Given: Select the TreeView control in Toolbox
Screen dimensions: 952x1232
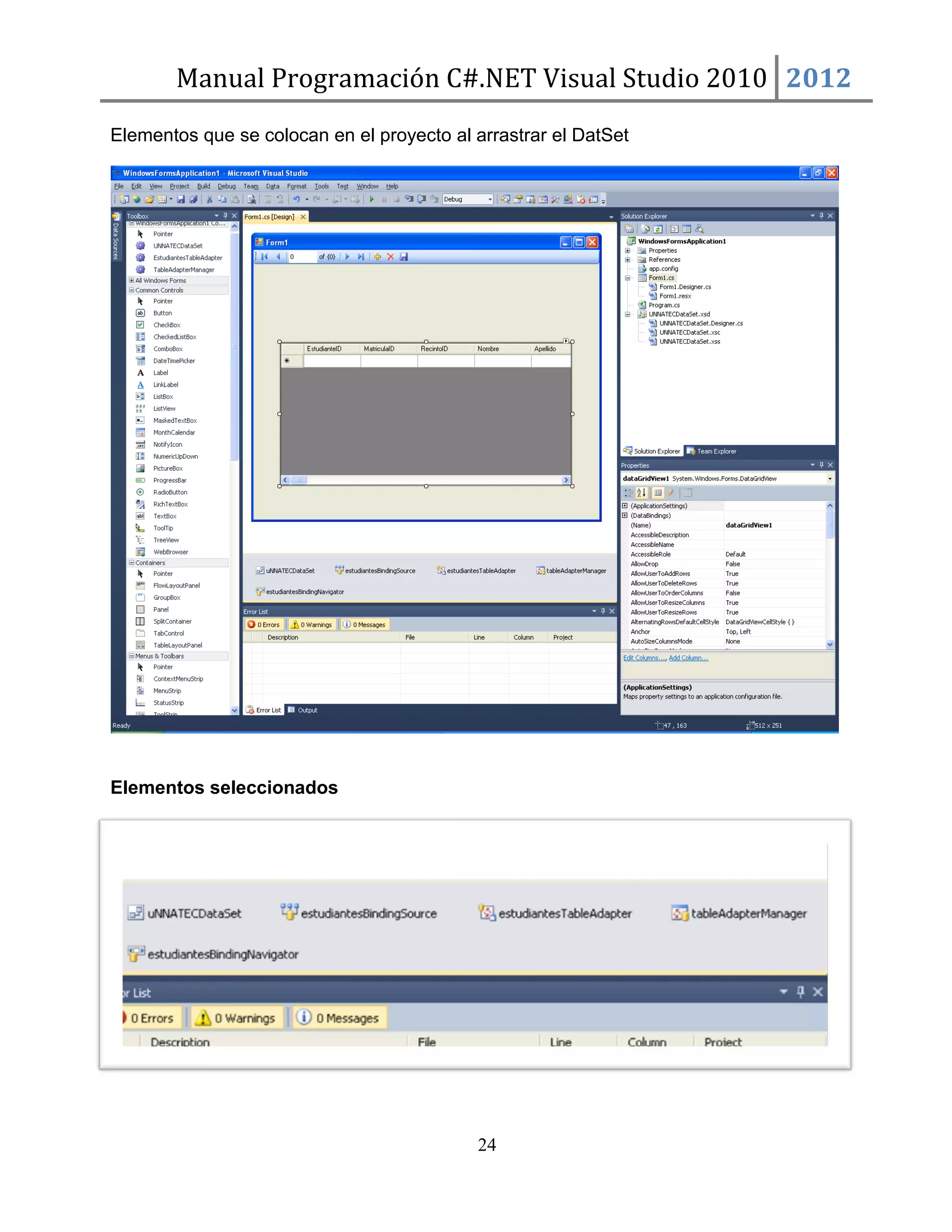Looking at the screenshot, I should tap(166, 540).
